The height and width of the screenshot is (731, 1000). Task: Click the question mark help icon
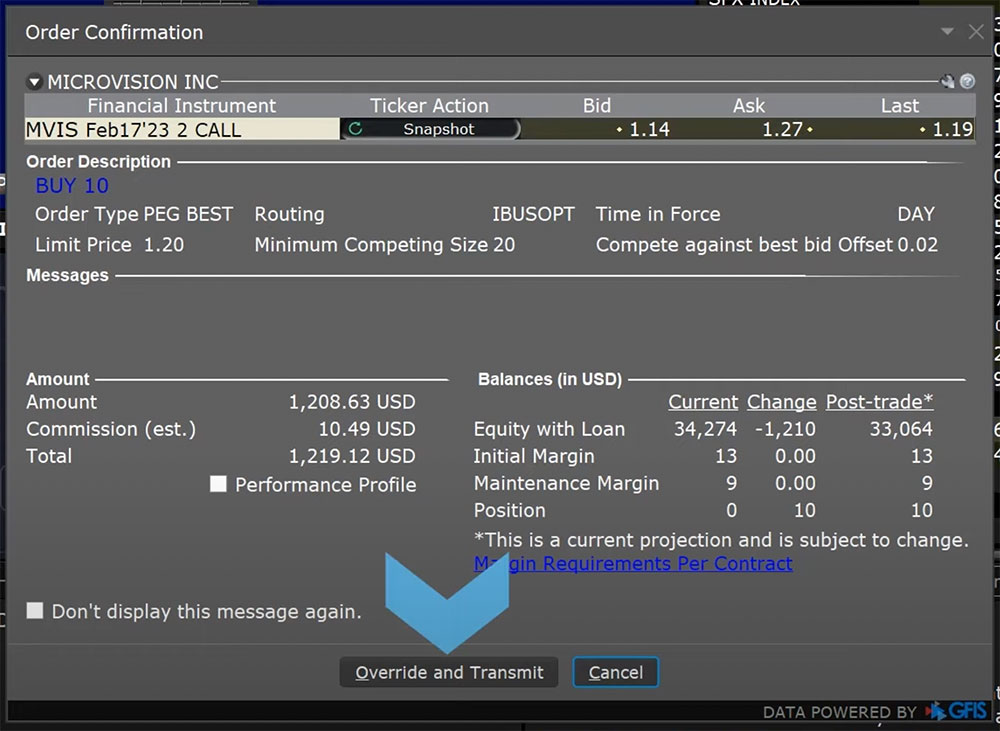coord(967,82)
